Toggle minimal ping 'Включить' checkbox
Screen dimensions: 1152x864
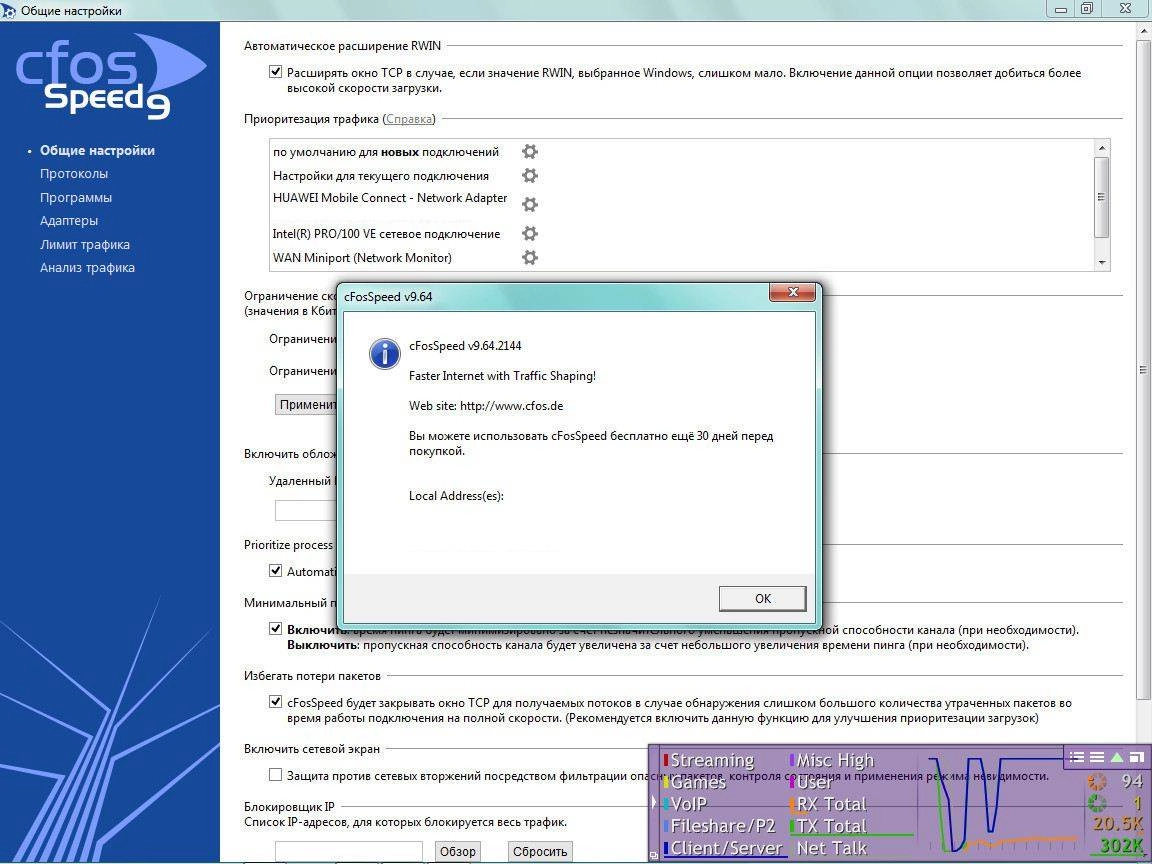coord(276,628)
